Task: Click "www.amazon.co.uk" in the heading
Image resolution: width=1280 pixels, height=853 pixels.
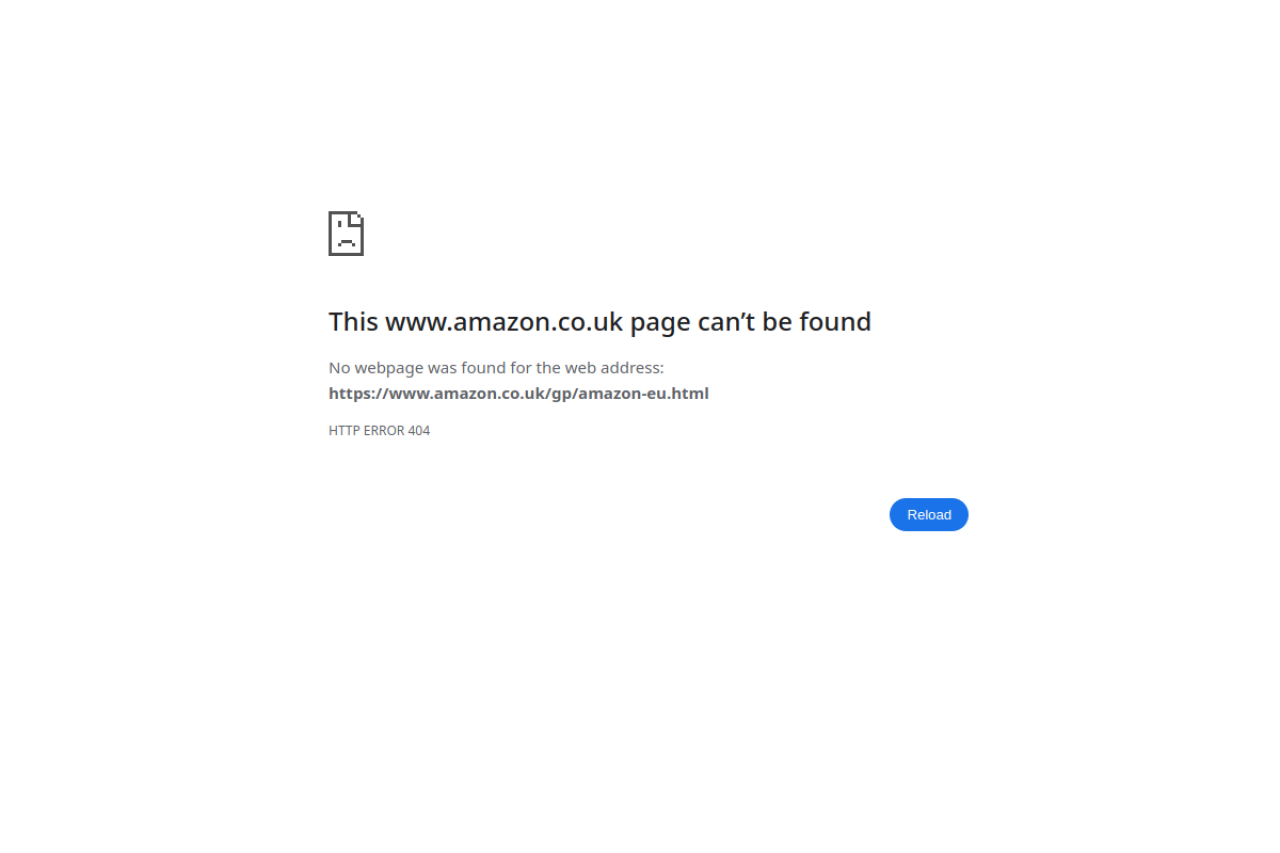Action: point(504,322)
